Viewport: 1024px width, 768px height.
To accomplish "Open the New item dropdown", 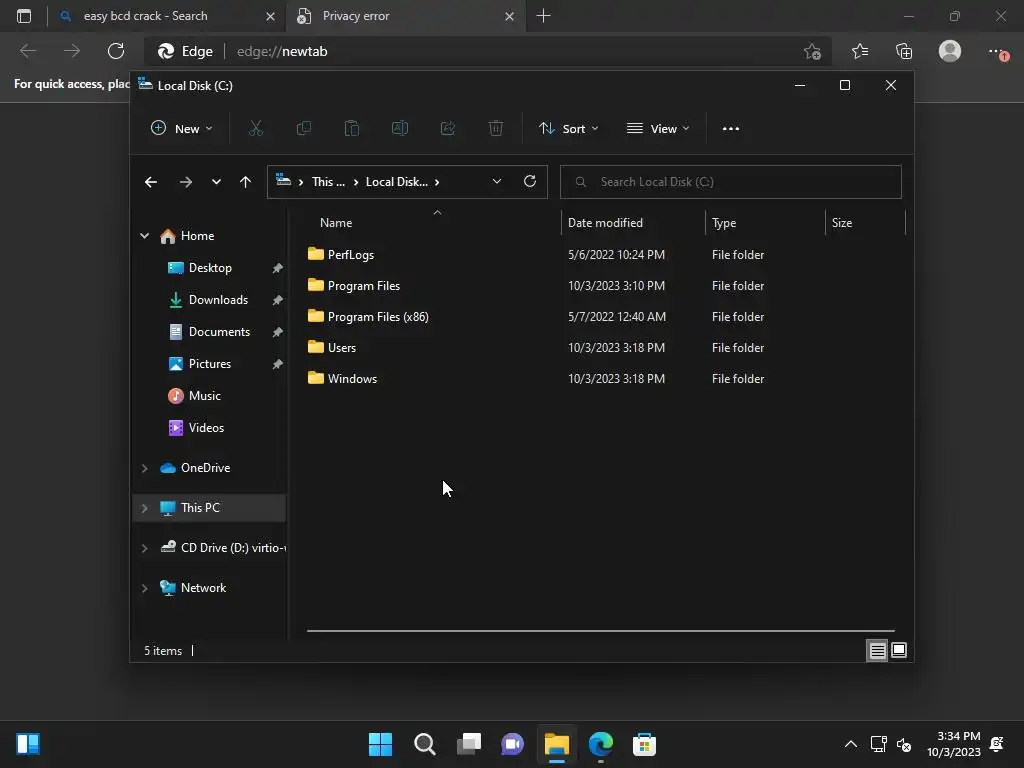I will [182, 129].
